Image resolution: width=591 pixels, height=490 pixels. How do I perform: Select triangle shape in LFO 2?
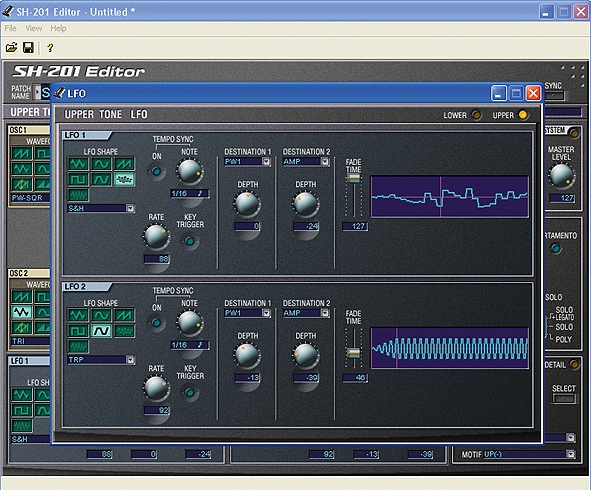78,315
